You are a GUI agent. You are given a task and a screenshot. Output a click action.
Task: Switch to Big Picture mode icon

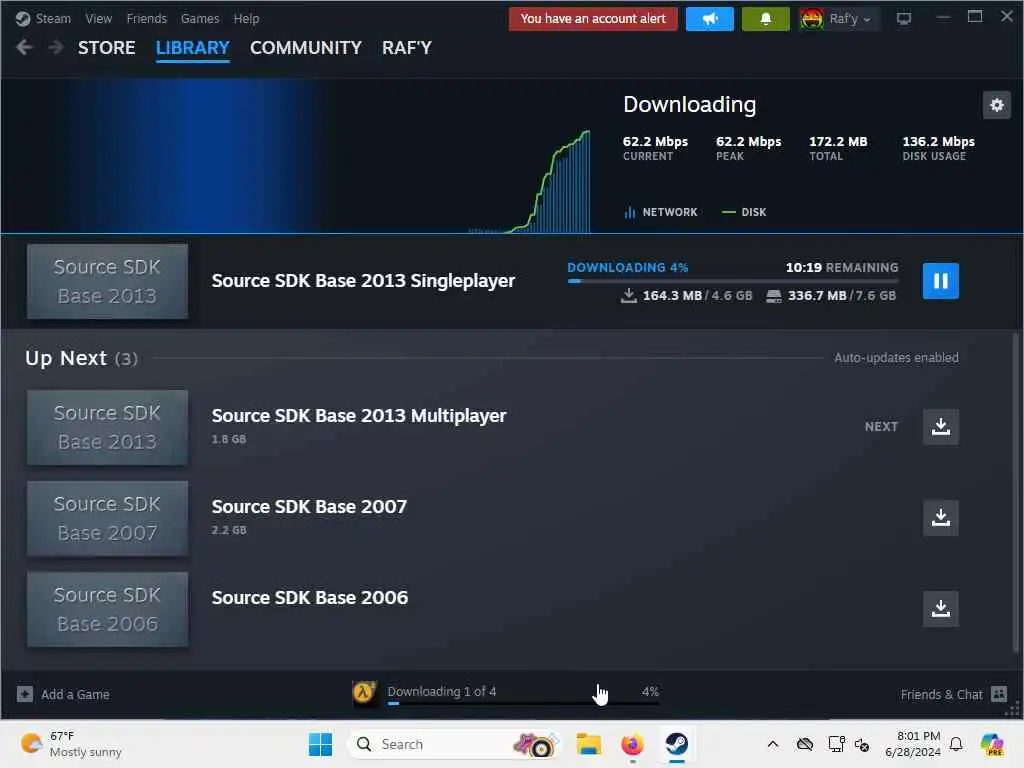coord(904,19)
